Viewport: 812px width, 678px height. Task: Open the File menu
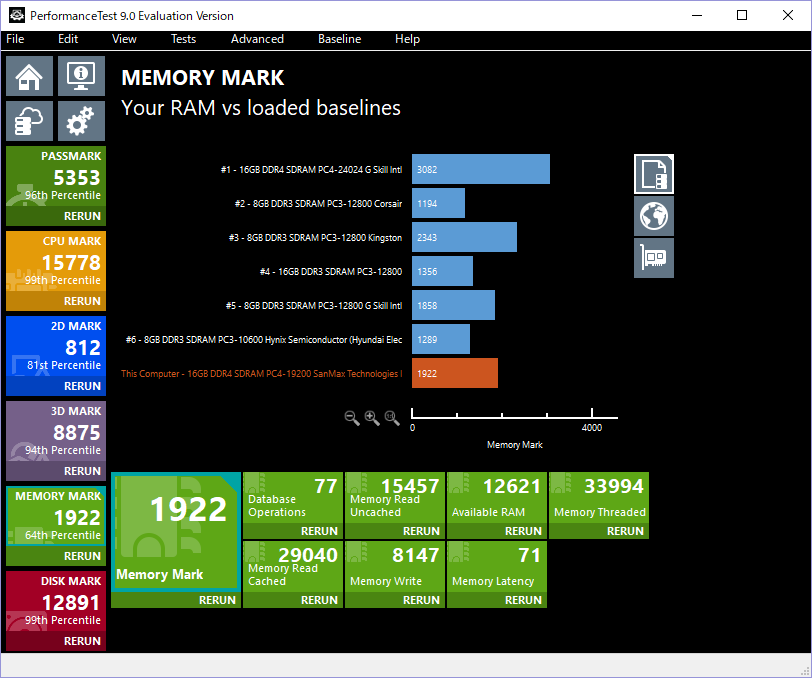pos(15,39)
